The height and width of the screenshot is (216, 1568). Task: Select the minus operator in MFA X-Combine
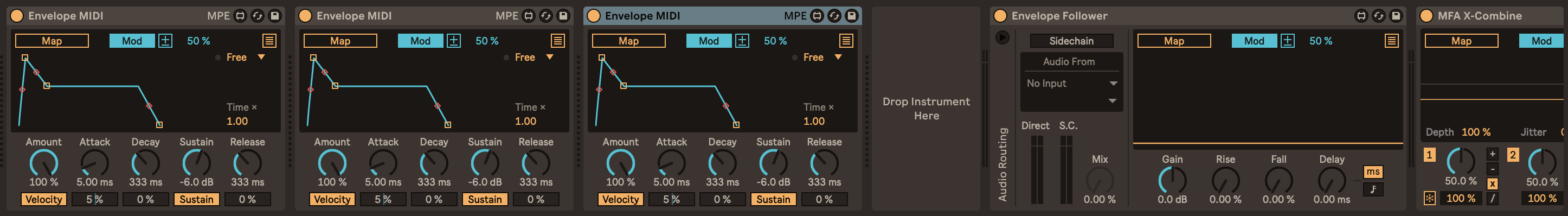coord(1493,169)
